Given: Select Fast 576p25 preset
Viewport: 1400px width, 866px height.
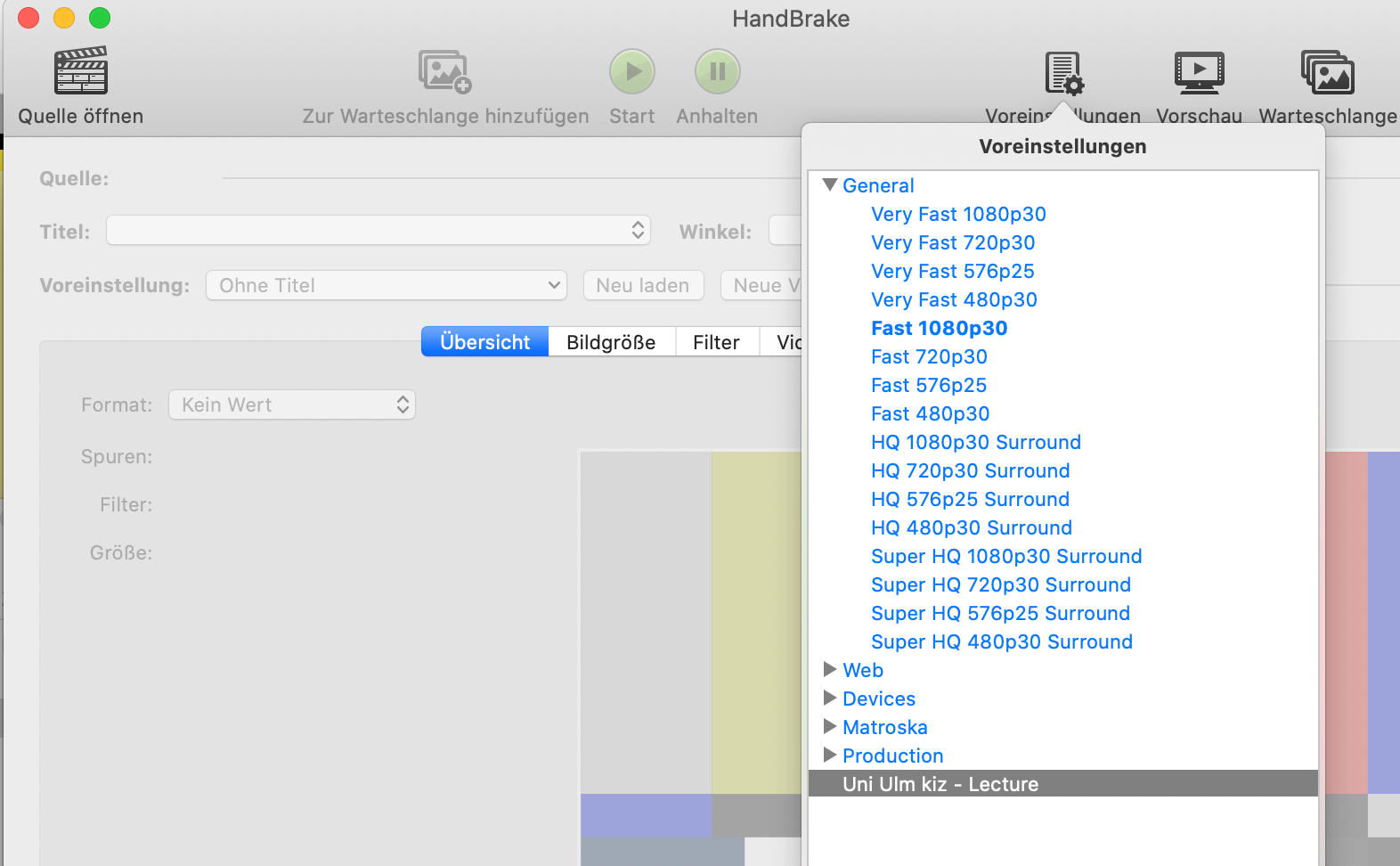Looking at the screenshot, I should point(929,385).
